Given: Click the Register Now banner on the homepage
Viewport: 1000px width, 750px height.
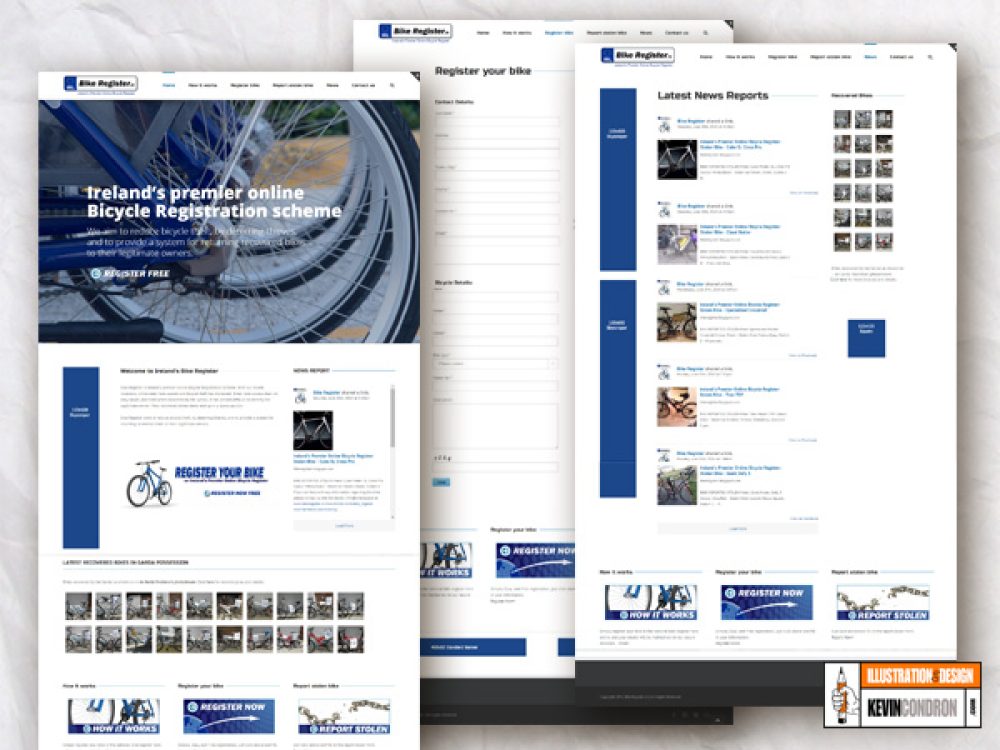Looking at the screenshot, I should pyautogui.click(x=228, y=716).
